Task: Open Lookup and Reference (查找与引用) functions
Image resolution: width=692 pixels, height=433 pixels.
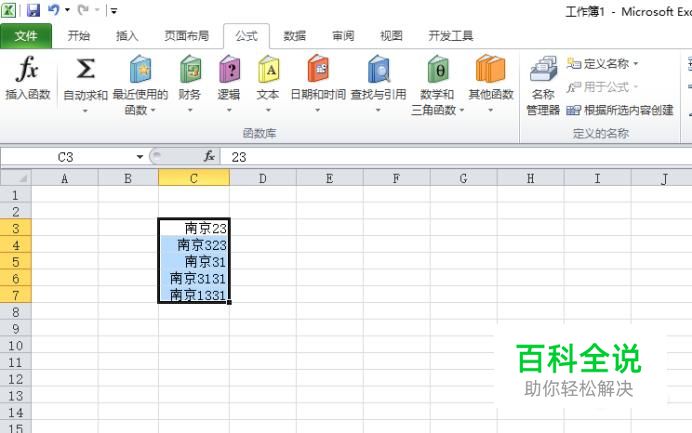Action: pyautogui.click(x=379, y=69)
